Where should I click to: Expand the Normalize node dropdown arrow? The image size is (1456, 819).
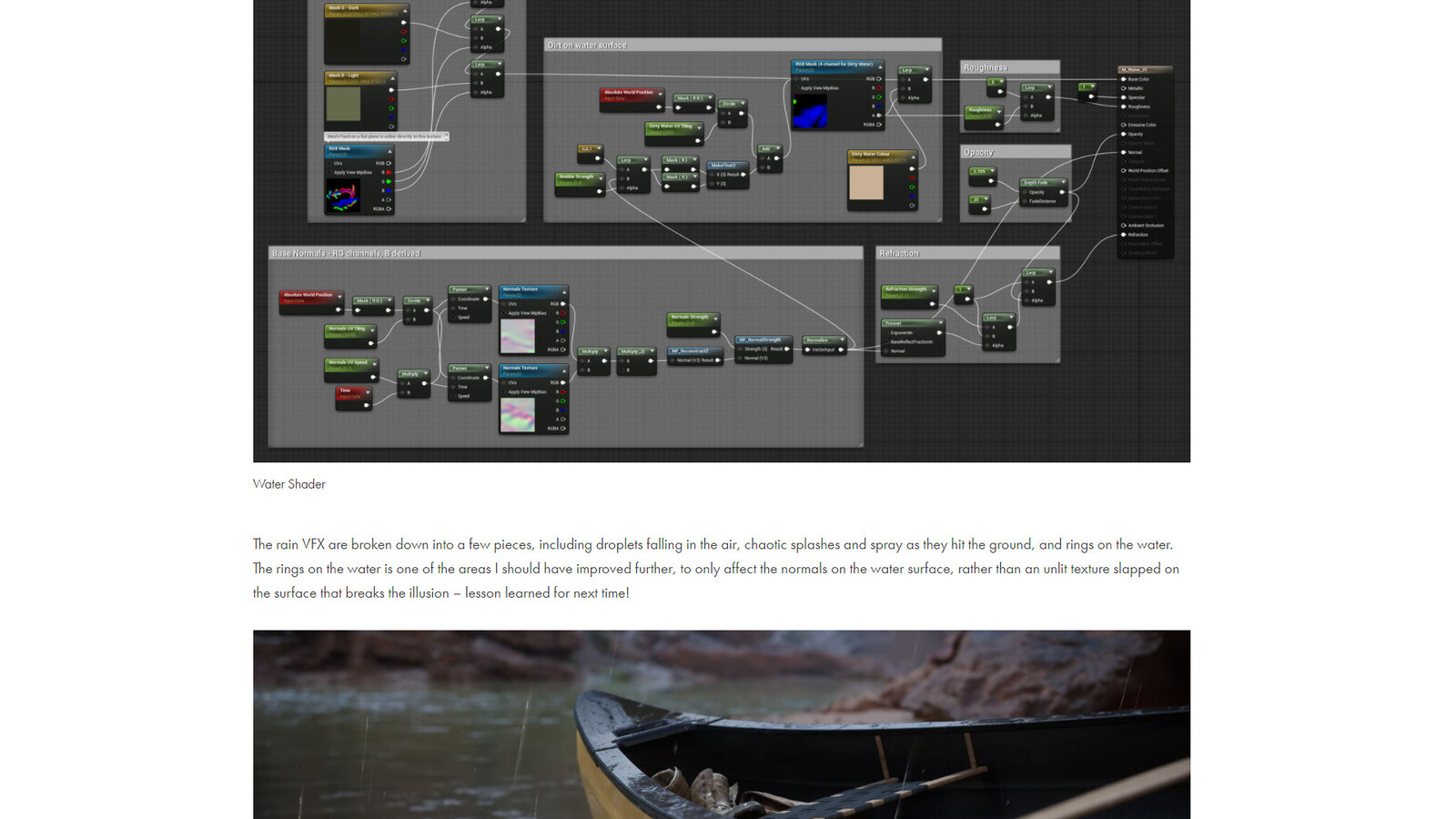click(841, 340)
